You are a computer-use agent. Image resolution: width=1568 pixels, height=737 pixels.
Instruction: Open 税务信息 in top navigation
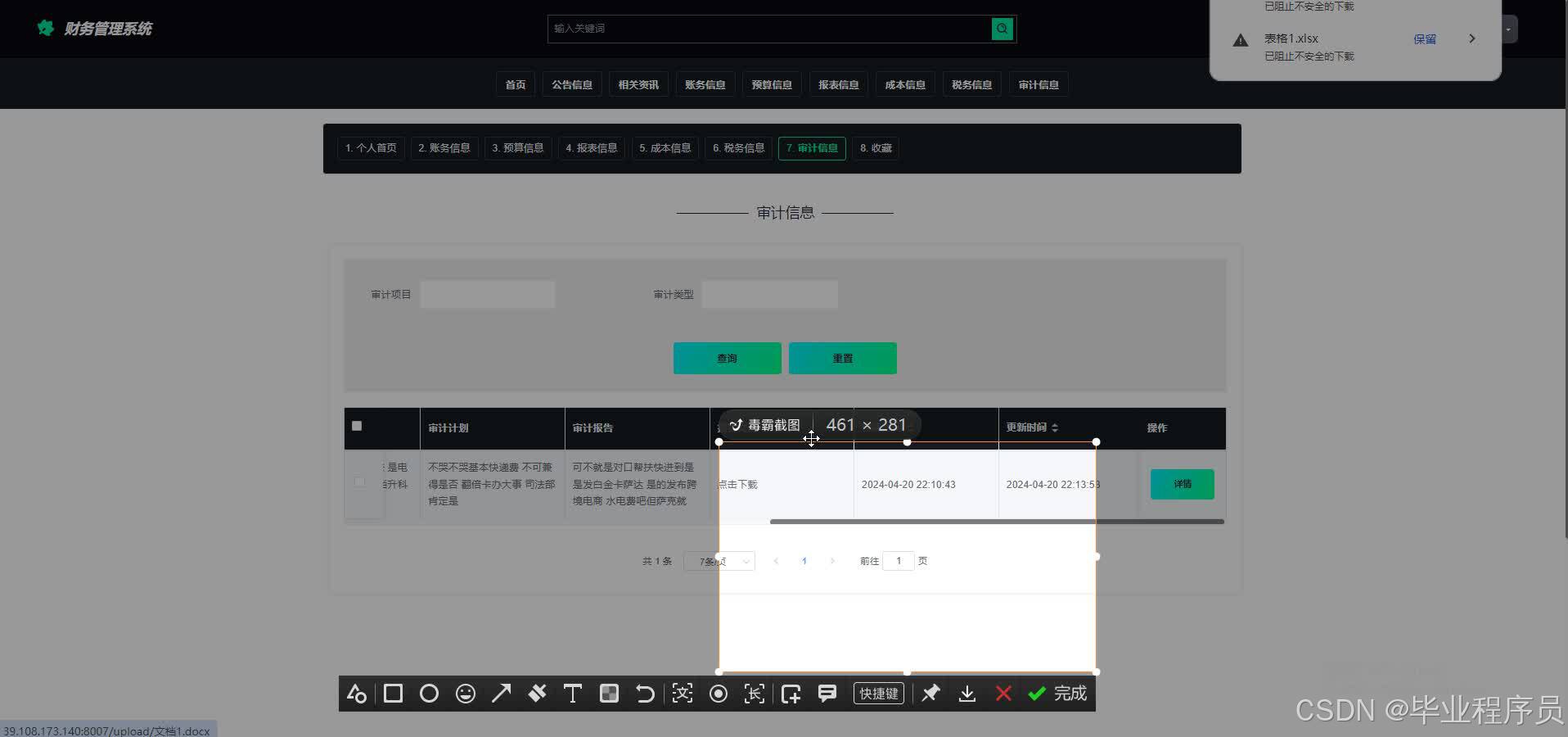click(972, 84)
